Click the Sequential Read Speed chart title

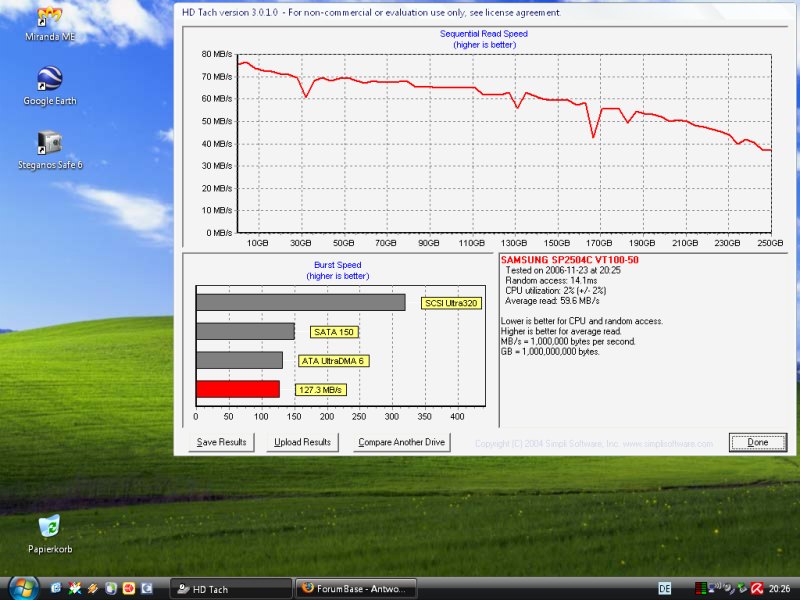tap(484, 34)
